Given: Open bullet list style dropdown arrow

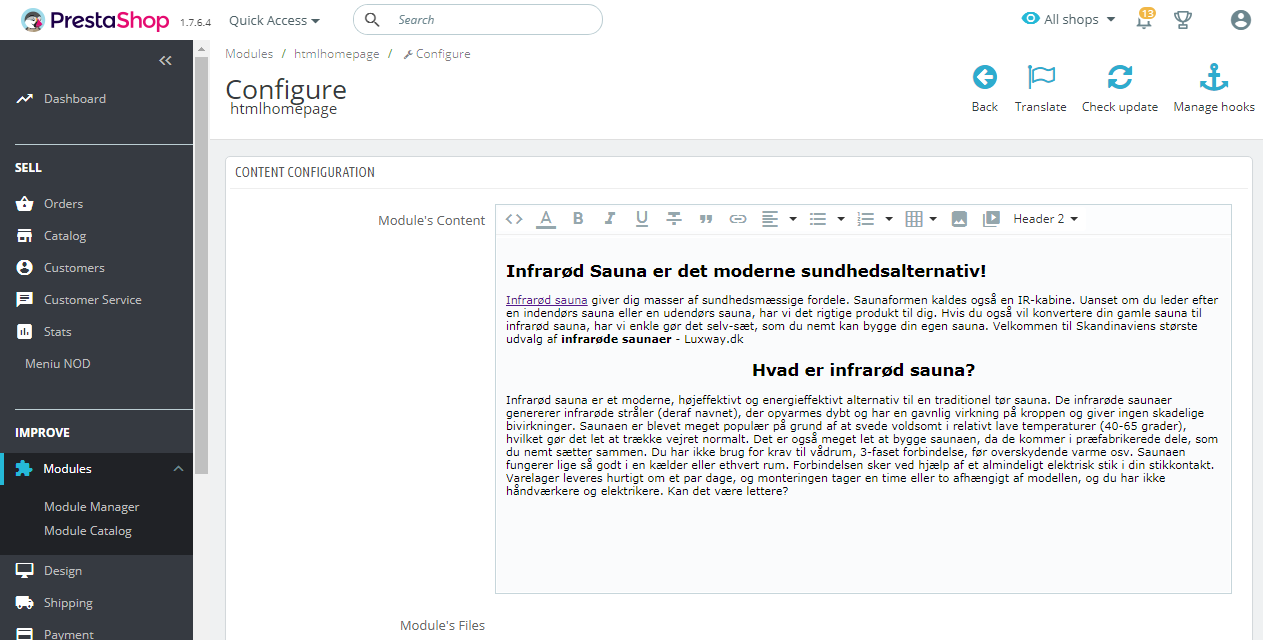Looking at the screenshot, I should [x=841, y=219].
